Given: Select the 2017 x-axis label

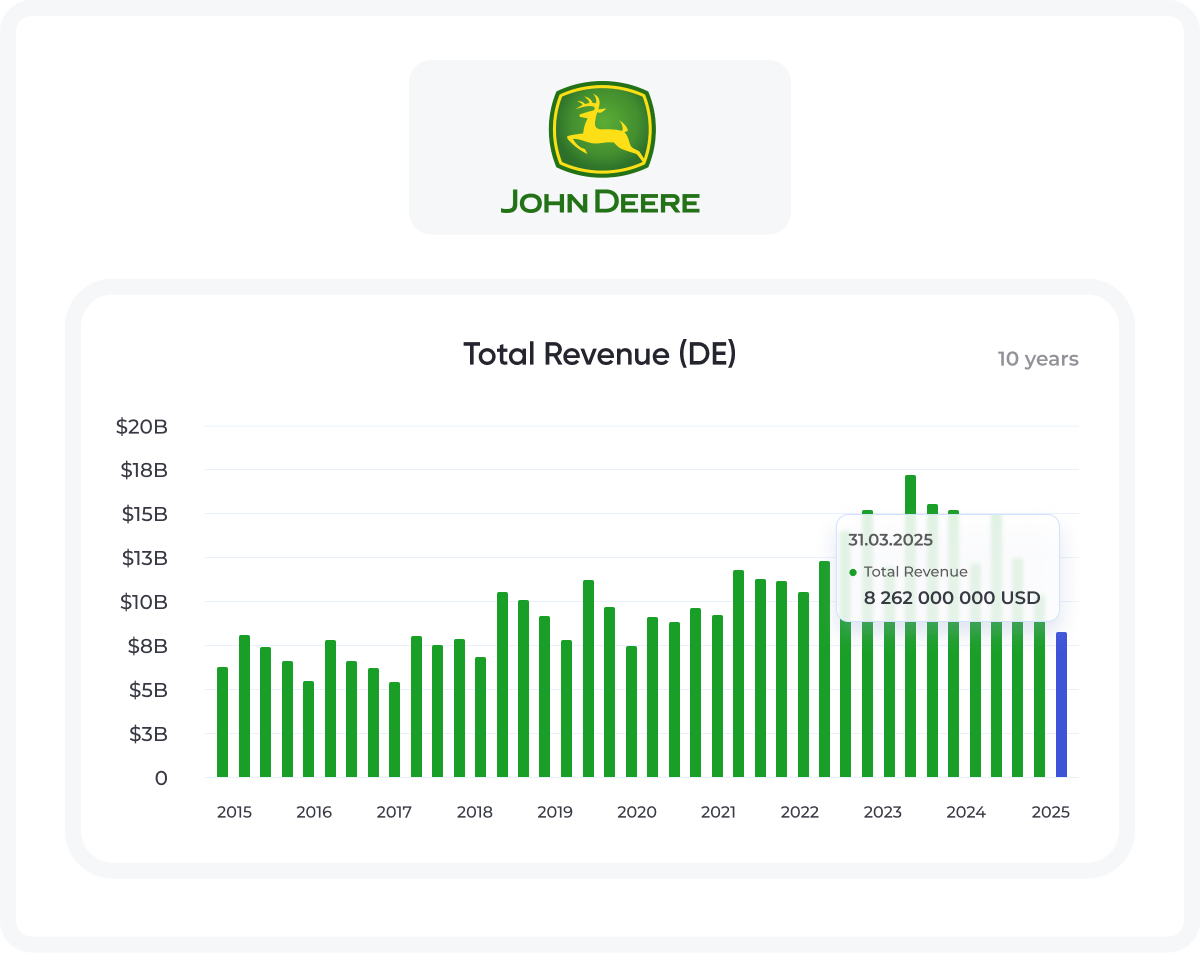Looking at the screenshot, I should (x=394, y=812).
